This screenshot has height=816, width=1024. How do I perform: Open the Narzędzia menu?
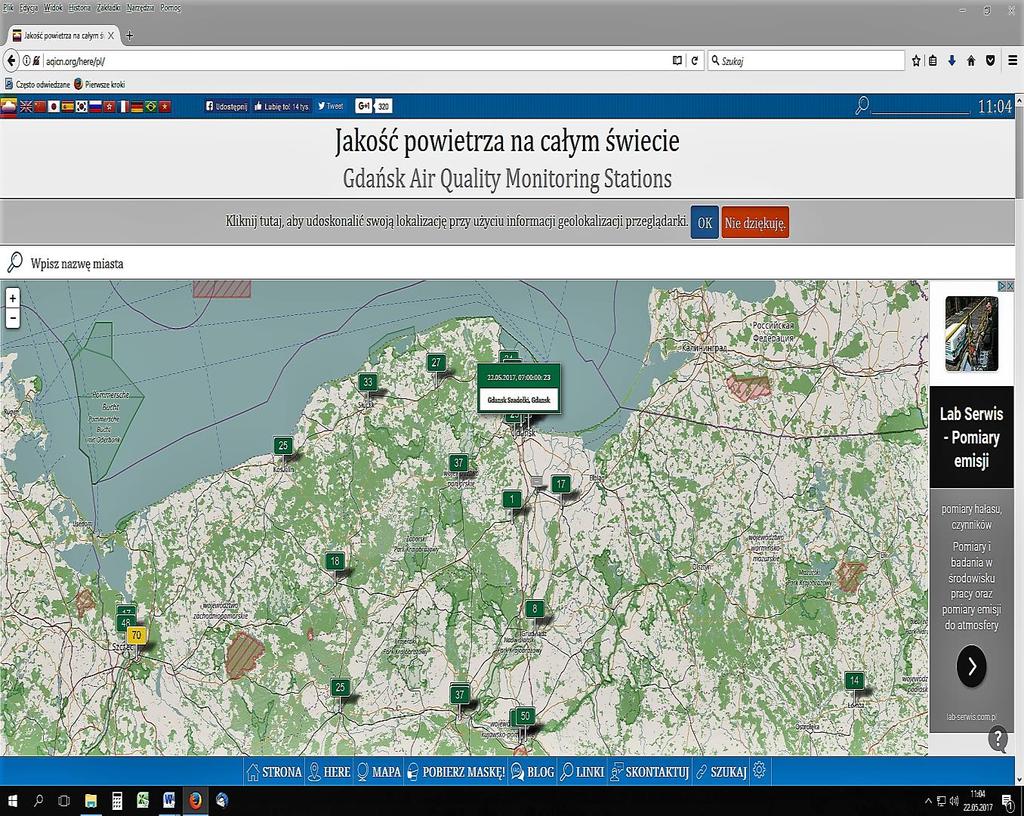click(x=140, y=8)
